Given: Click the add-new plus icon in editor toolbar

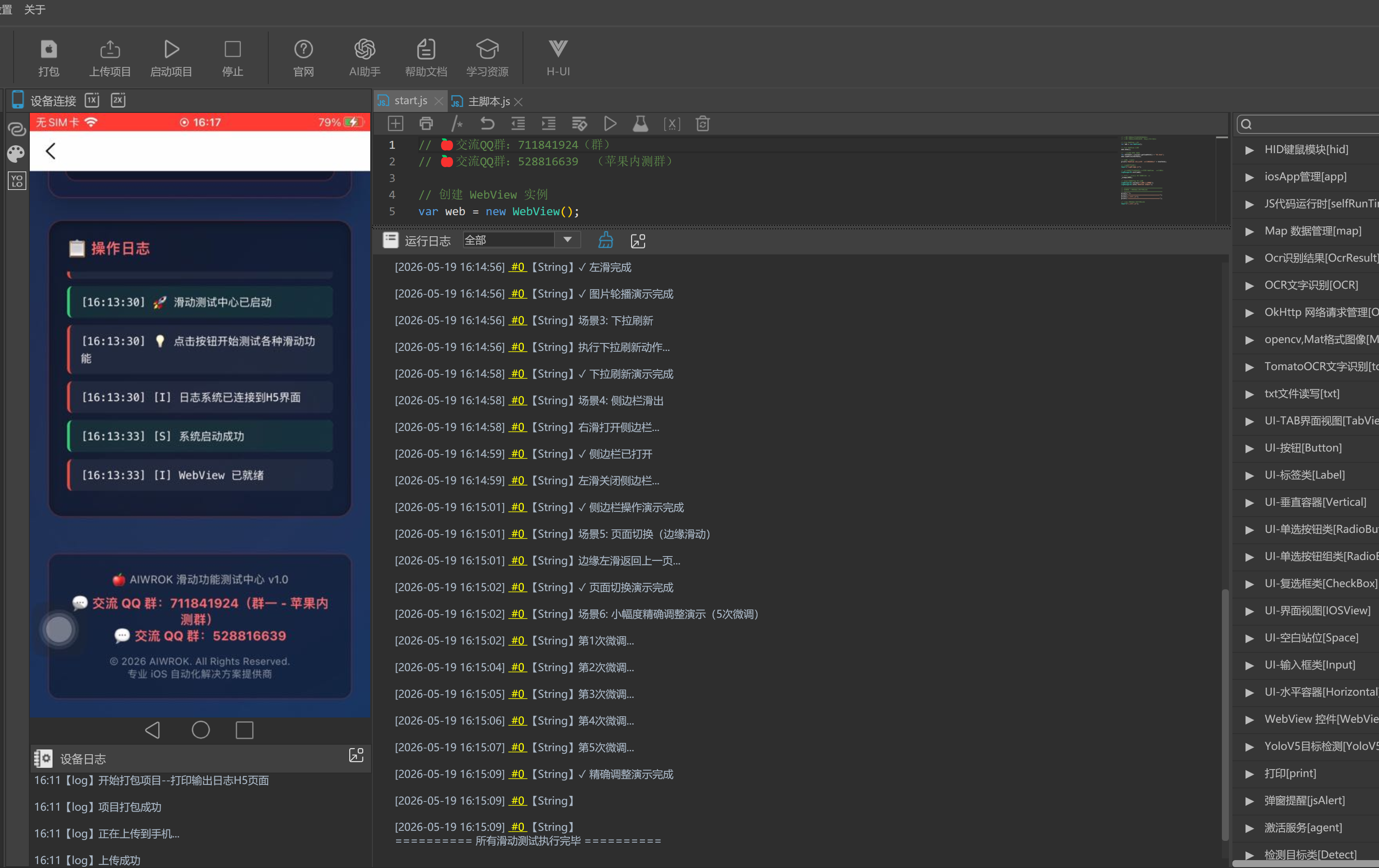Looking at the screenshot, I should coord(396,124).
